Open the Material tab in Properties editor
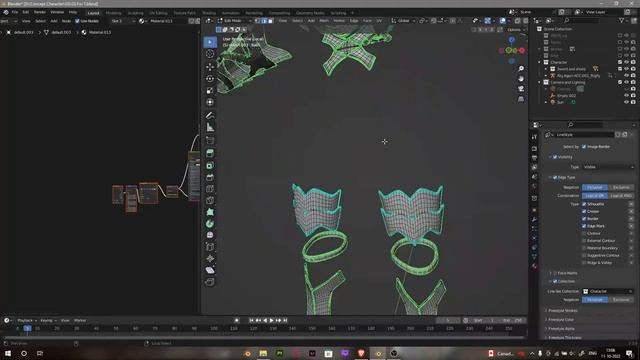Viewport: 640px width, 360px height. (534, 266)
